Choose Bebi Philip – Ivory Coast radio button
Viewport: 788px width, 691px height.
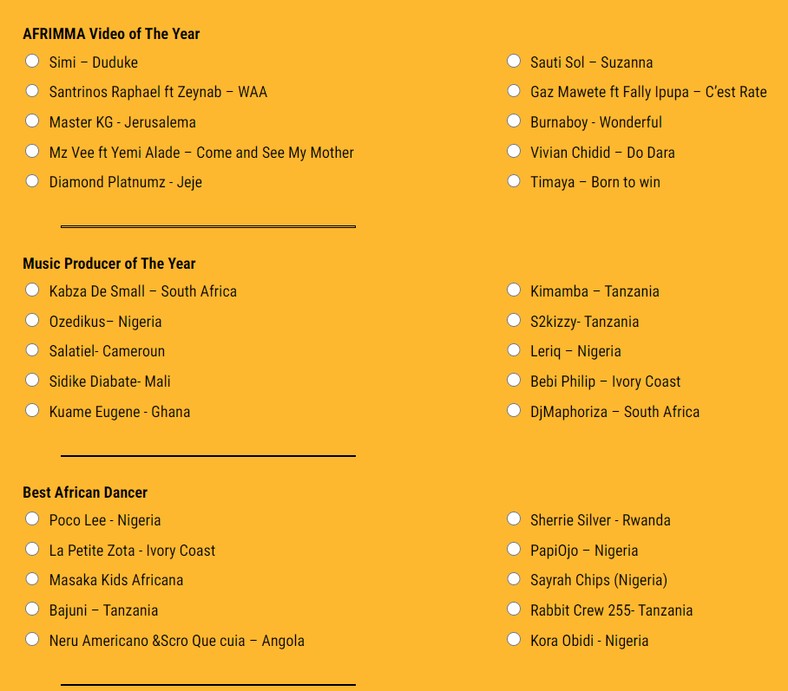pyautogui.click(x=514, y=380)
